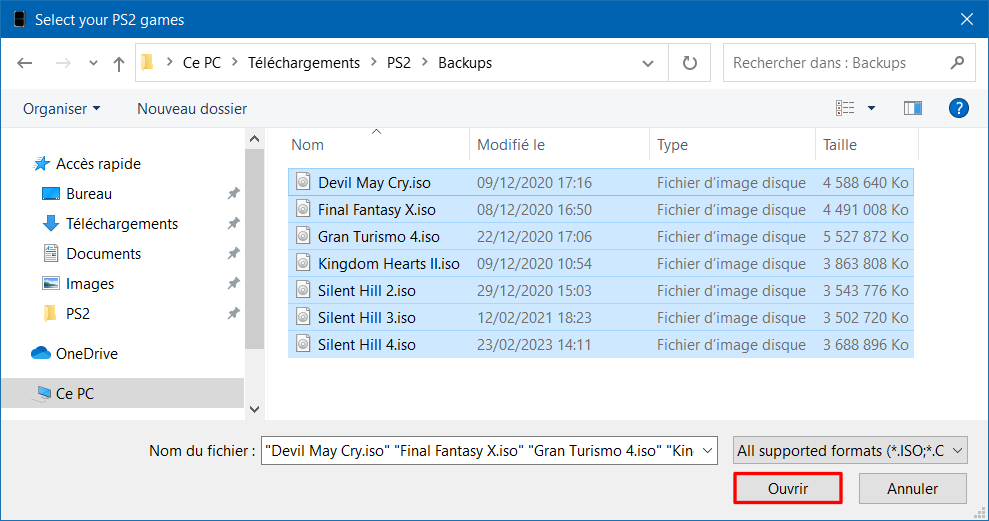Select the Silent Hill 3.iso file

click(600, 318)
